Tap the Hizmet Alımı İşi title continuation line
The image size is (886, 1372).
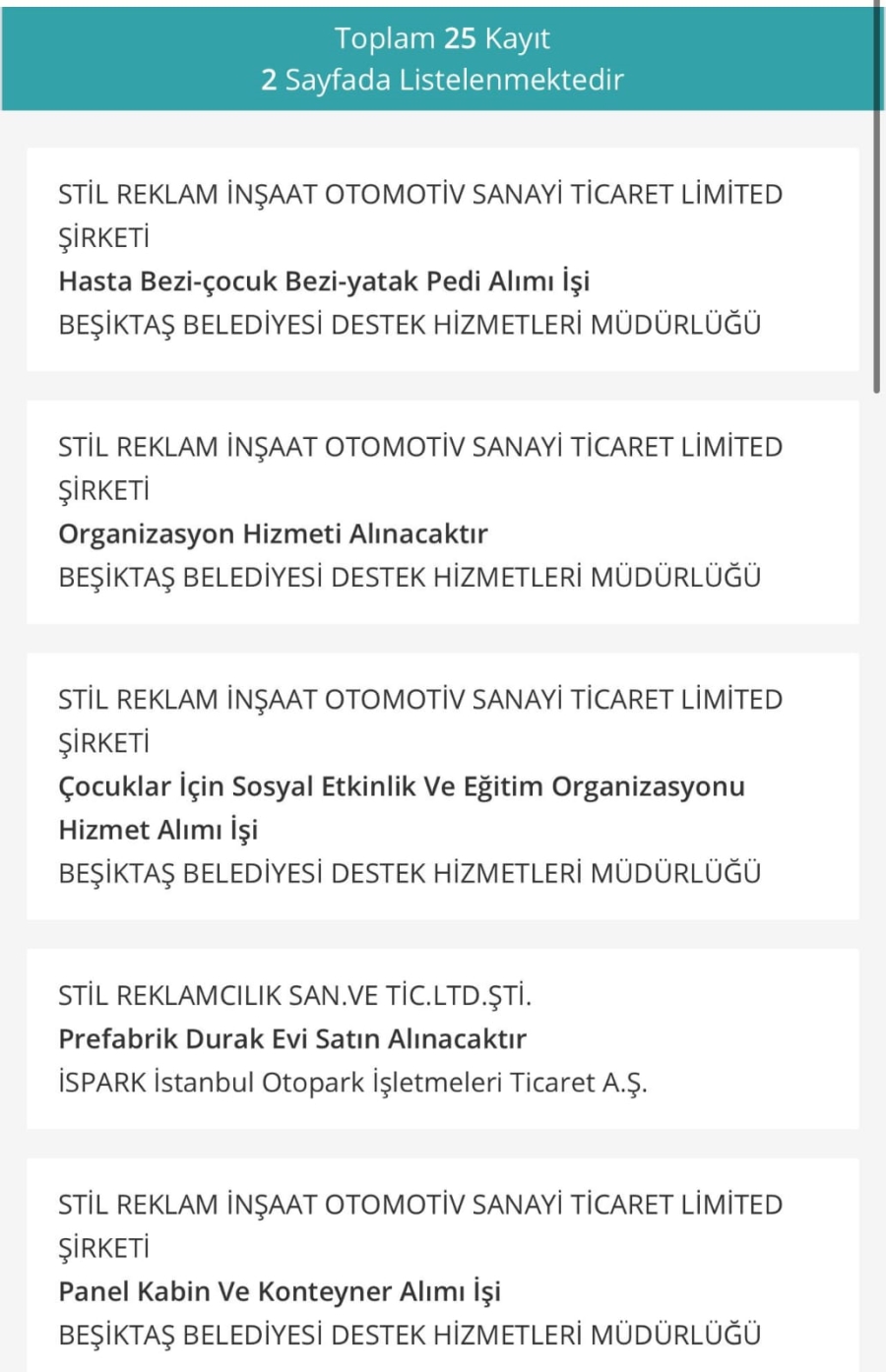click(158, 830)
